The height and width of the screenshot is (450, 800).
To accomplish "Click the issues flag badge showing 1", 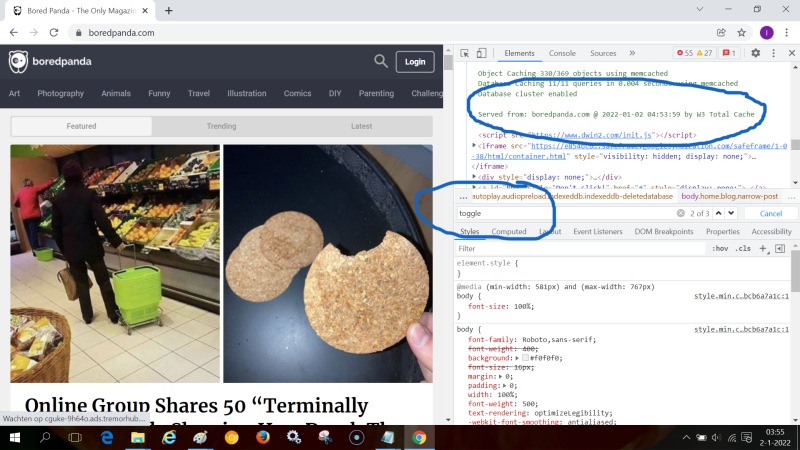I will click(x=730, y=53).
